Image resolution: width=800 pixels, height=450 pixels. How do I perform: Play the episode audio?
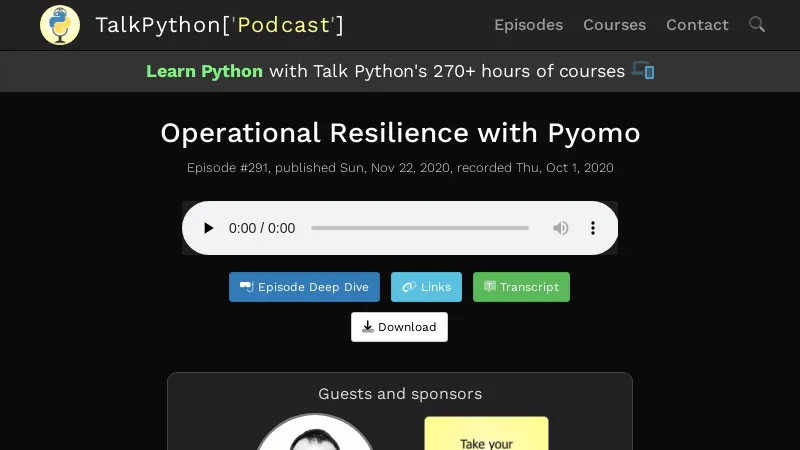click(208, 228)
